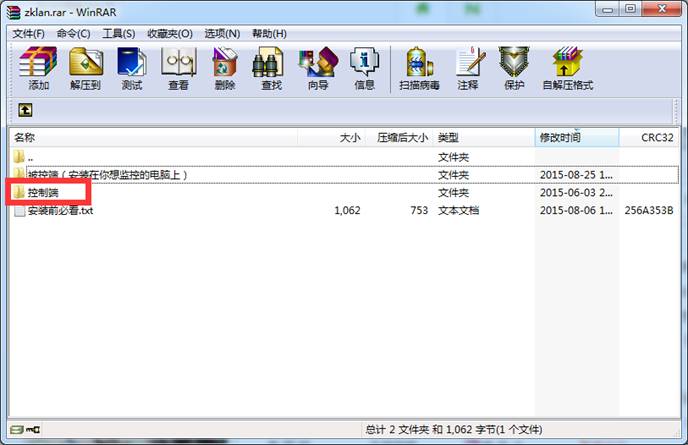Click the 删除 (Delete) trash icon
This screenshot has height=445, width=688.
[225, 68]
